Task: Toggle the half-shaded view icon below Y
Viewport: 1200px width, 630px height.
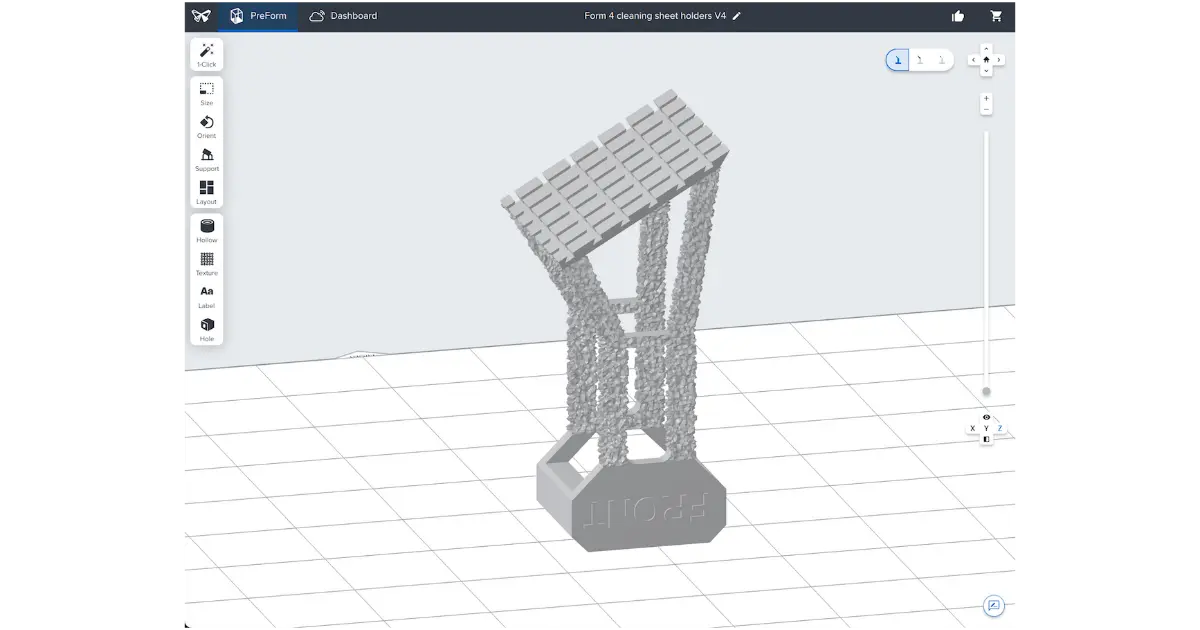Action: (x=987, y=439)
